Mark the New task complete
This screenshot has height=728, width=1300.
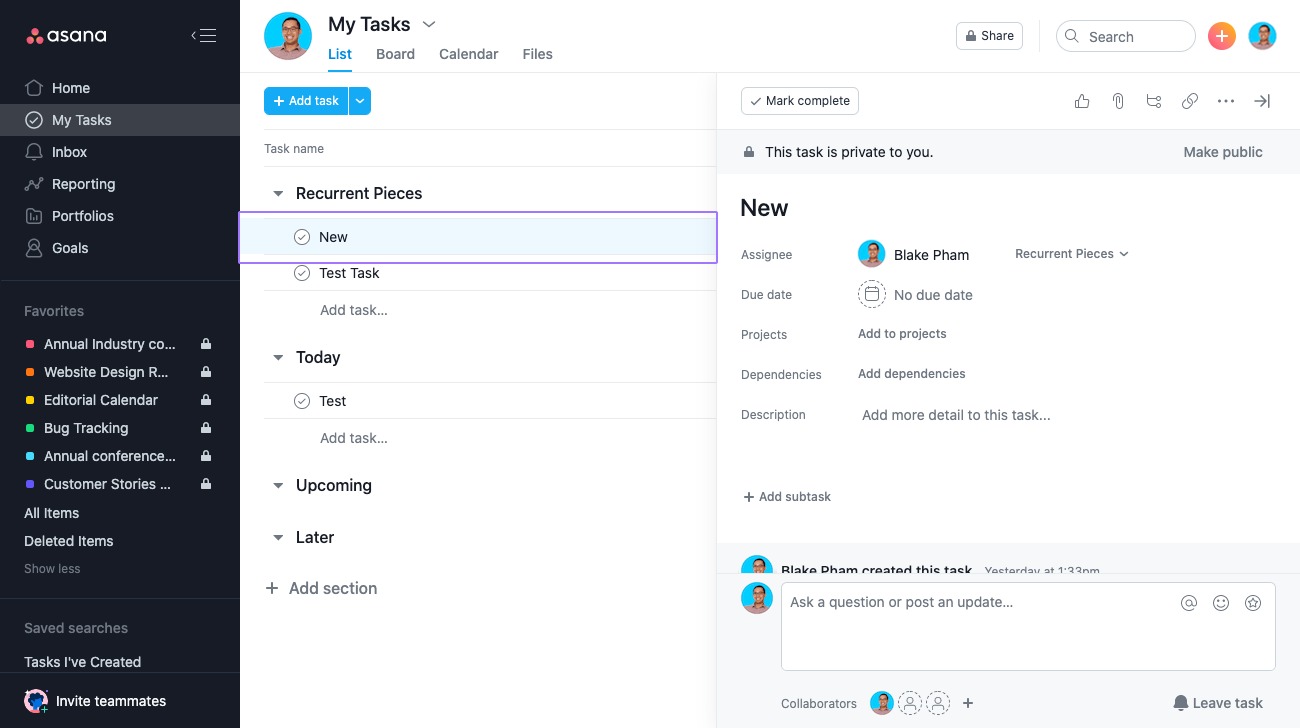(799, 101)
